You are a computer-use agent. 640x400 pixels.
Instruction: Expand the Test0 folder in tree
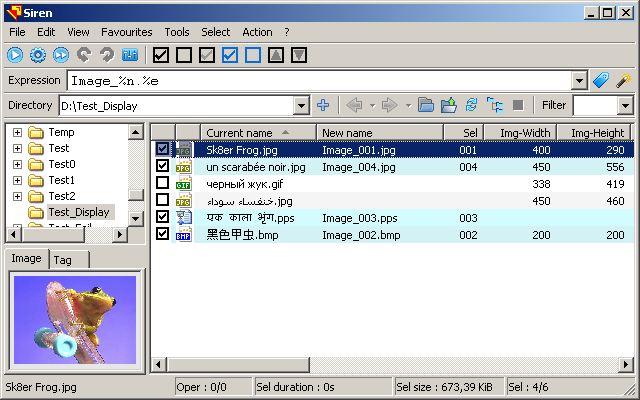[x=17, y=164]
